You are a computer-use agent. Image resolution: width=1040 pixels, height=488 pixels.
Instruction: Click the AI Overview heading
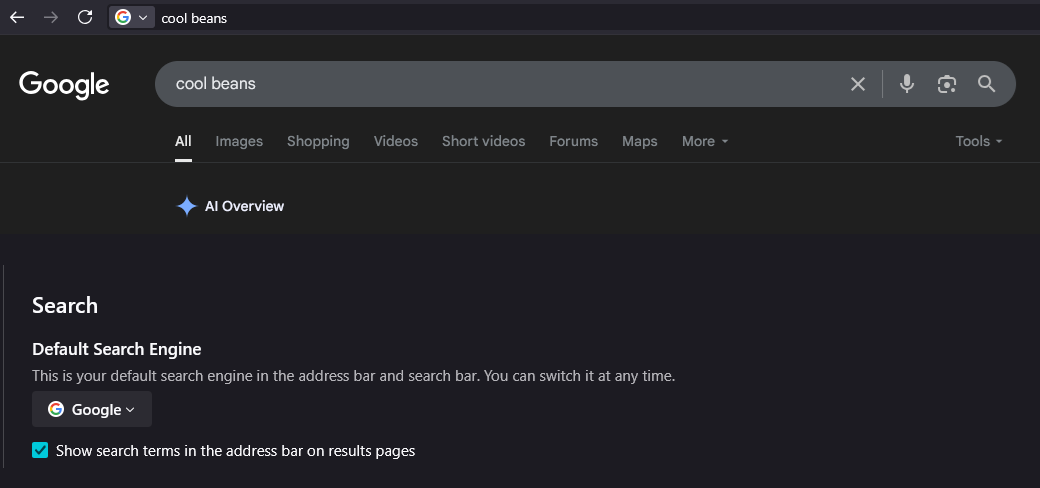[244, 206]
